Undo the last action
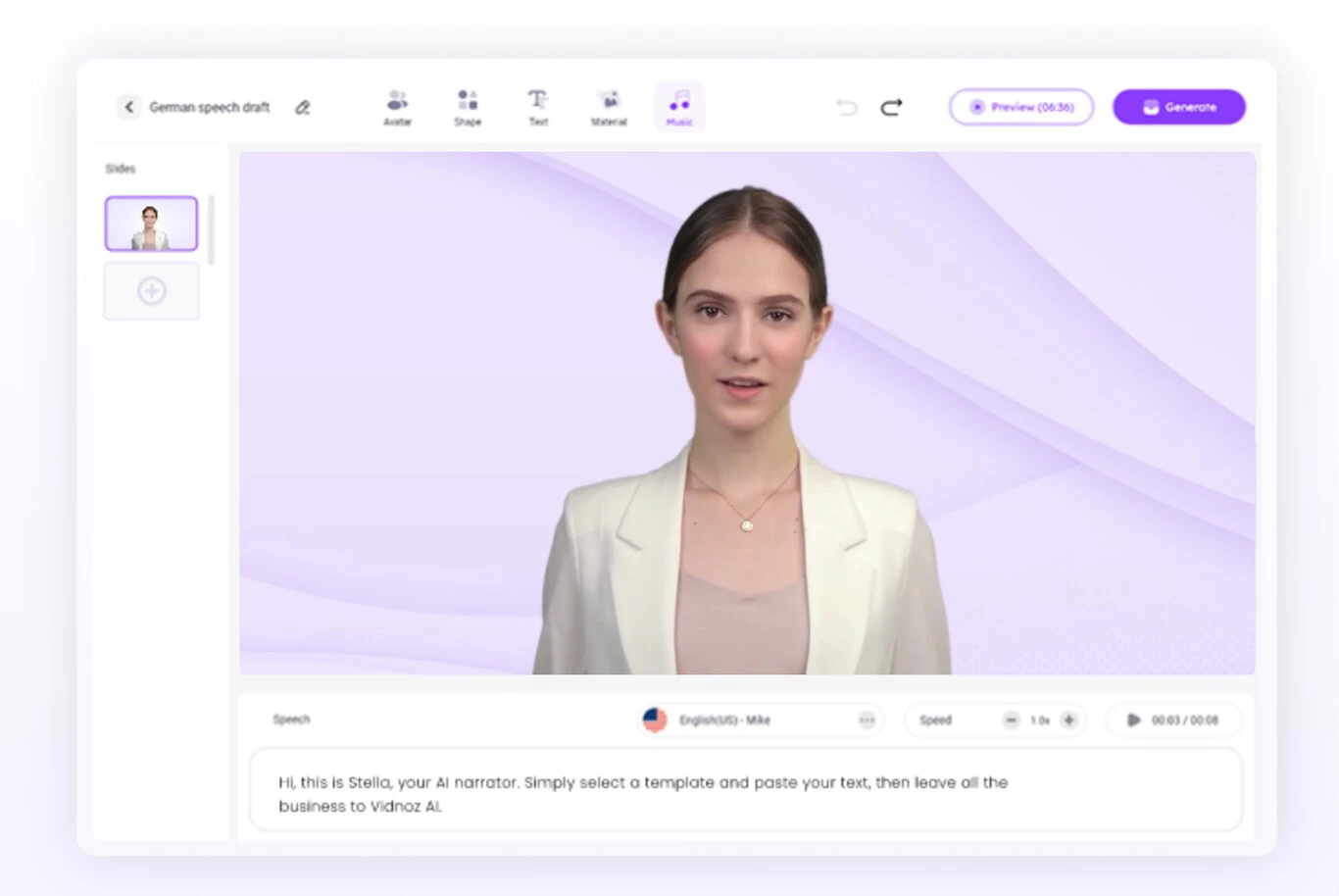1339x896 pixels. 847,107
